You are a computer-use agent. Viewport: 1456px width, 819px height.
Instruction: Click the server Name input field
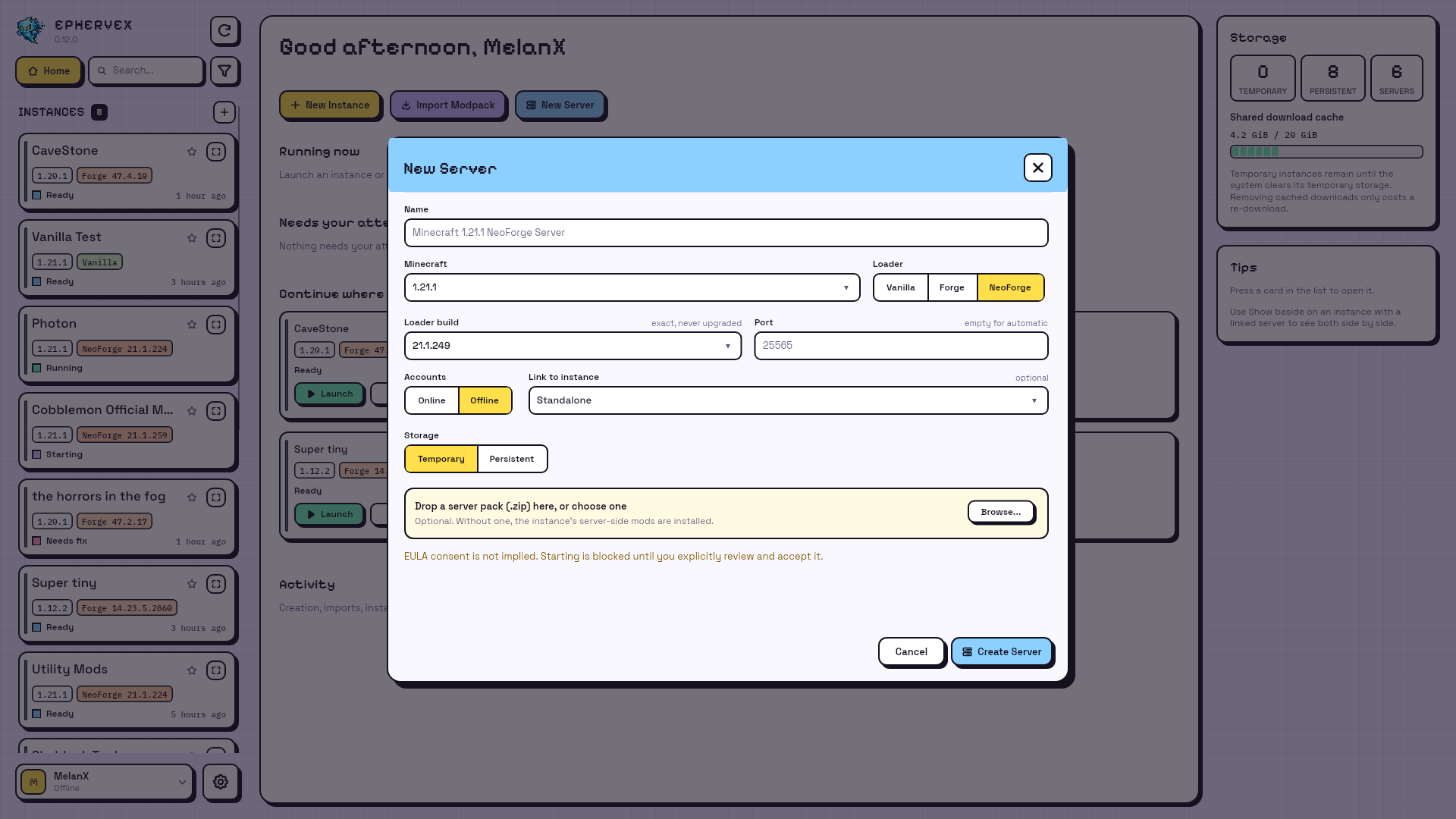[x=726, y=233]
